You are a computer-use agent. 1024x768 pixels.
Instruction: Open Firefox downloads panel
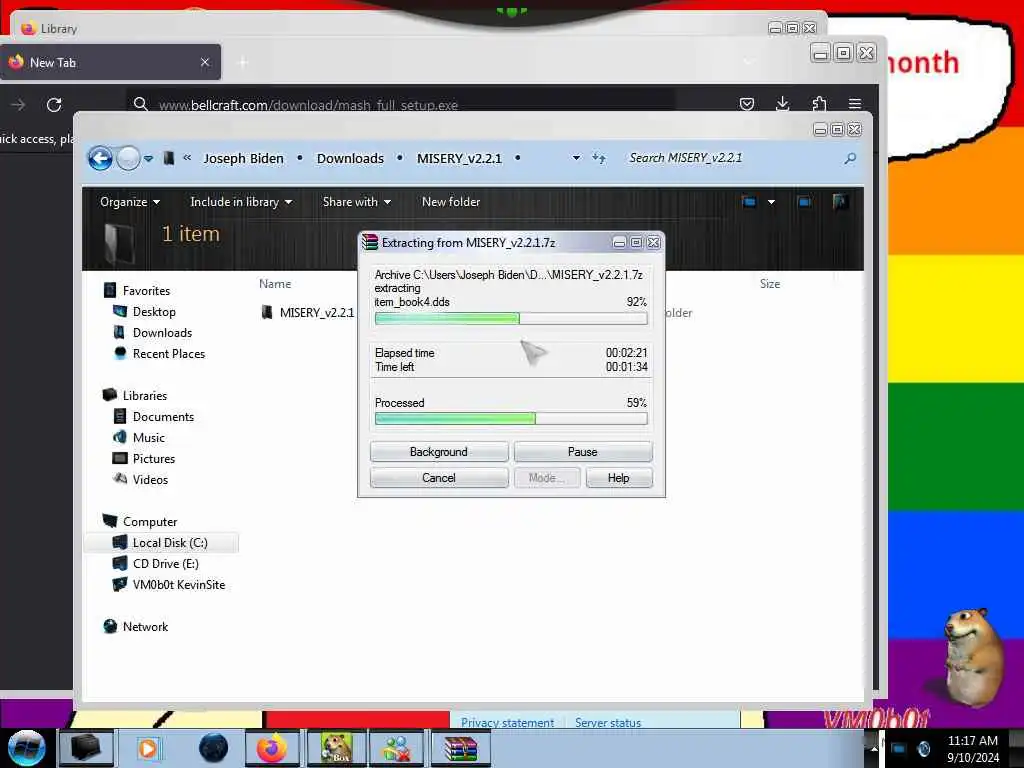pos(782,104)
